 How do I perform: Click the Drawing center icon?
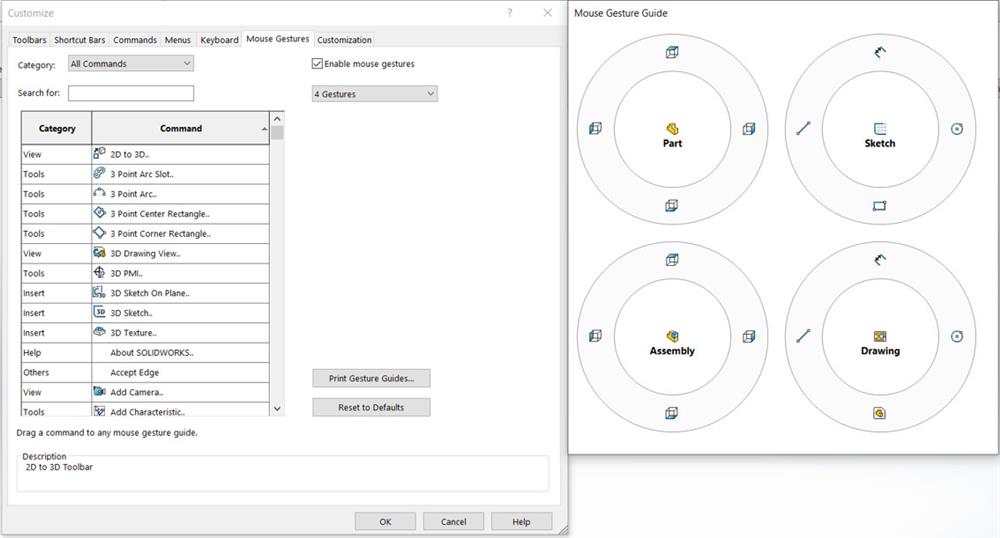[x=879, y=336]
